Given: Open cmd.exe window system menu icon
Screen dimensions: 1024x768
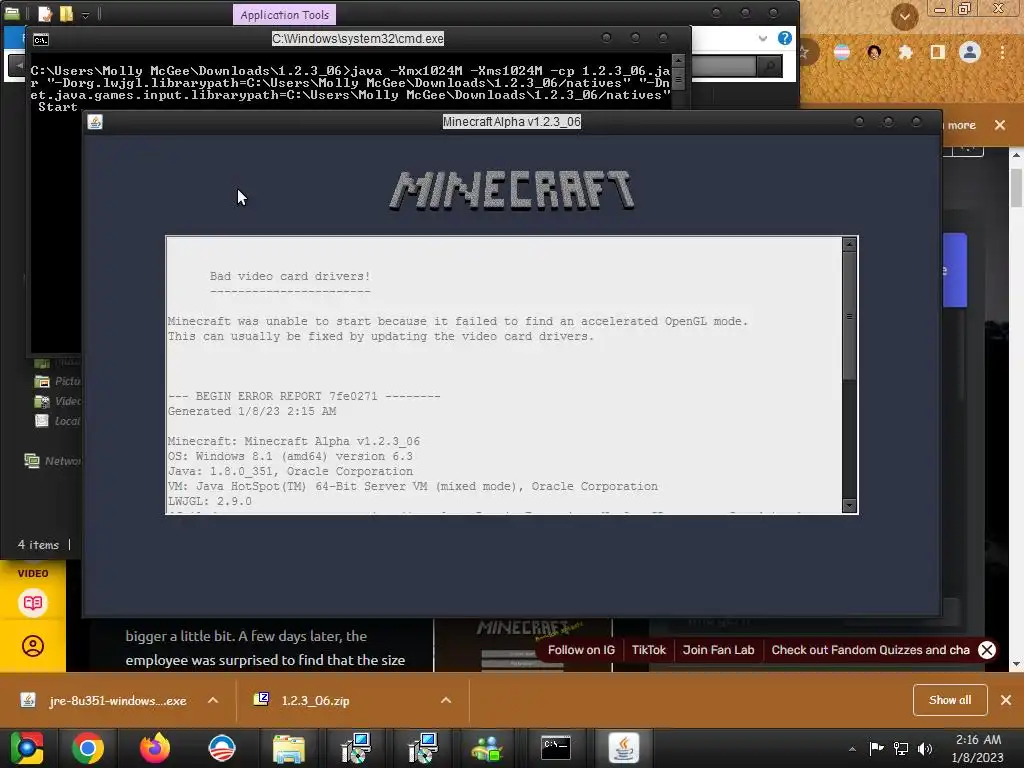Looking at the screenshot, I should point(40,40).
